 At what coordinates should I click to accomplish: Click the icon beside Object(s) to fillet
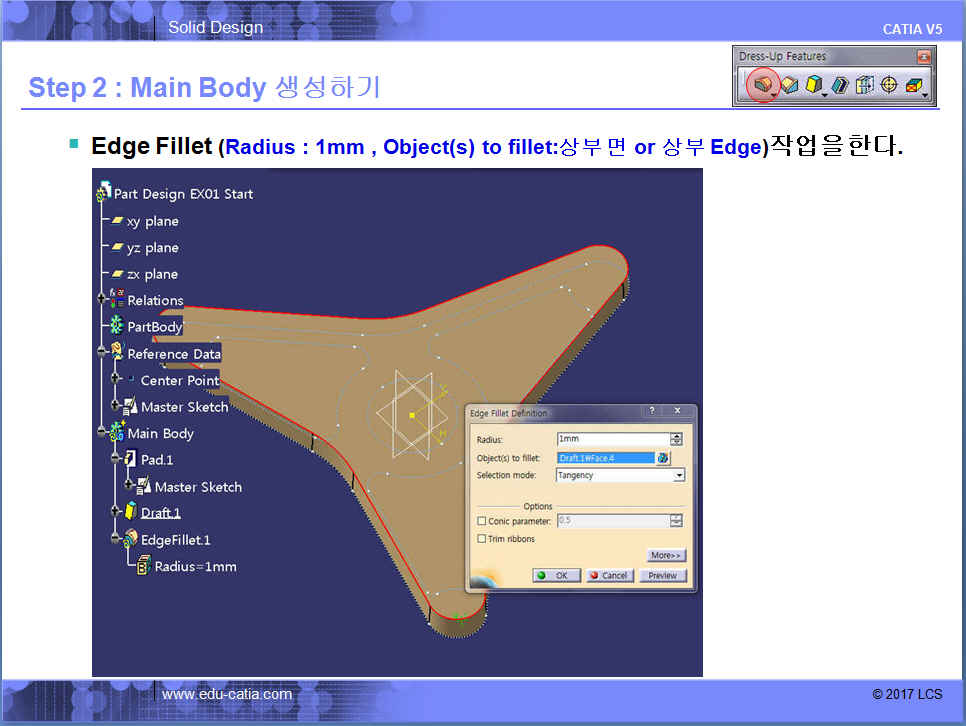tap(662, 458)
